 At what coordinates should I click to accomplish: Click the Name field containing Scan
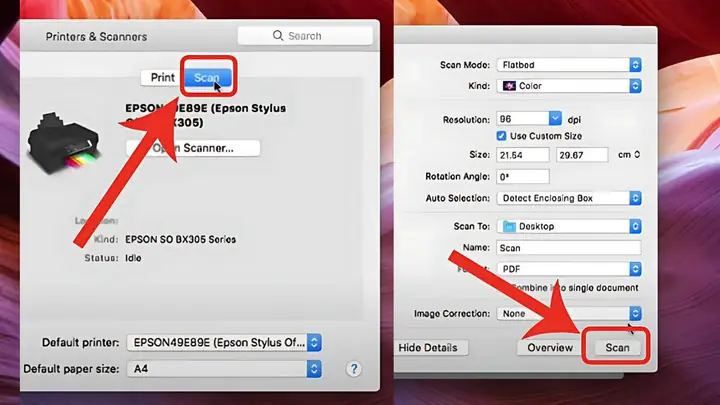click(569, 248)
